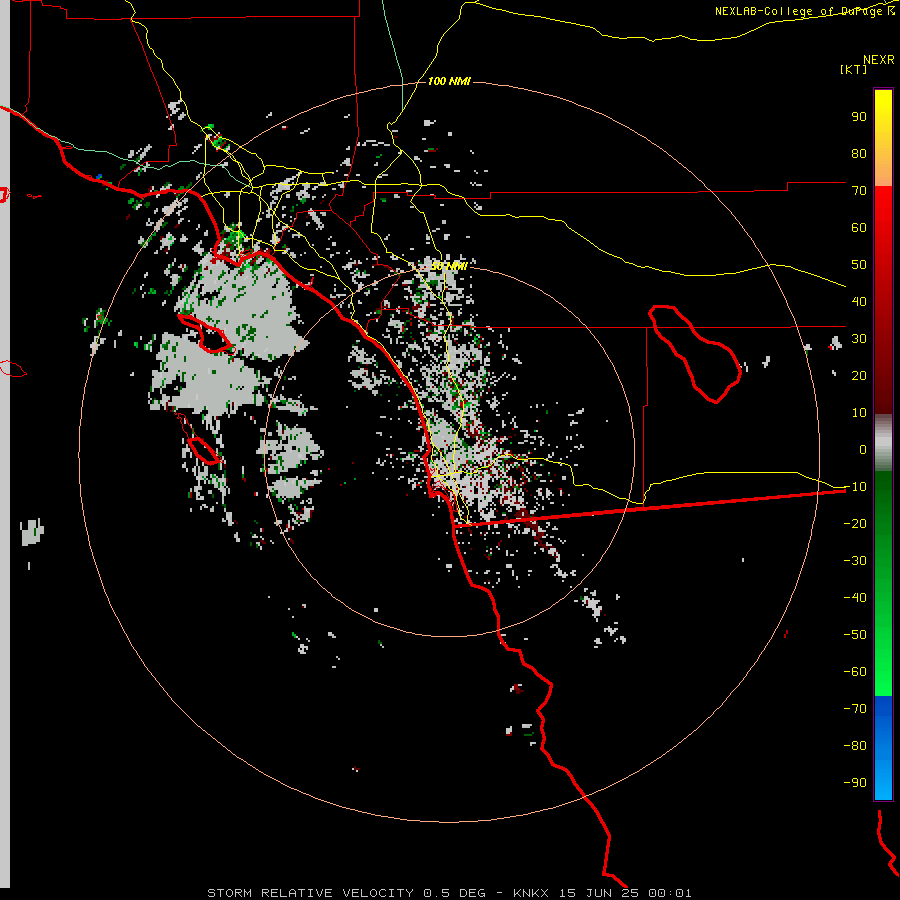
Task: Click the -80 label on the velocity scale
Action: coord(855,746)
